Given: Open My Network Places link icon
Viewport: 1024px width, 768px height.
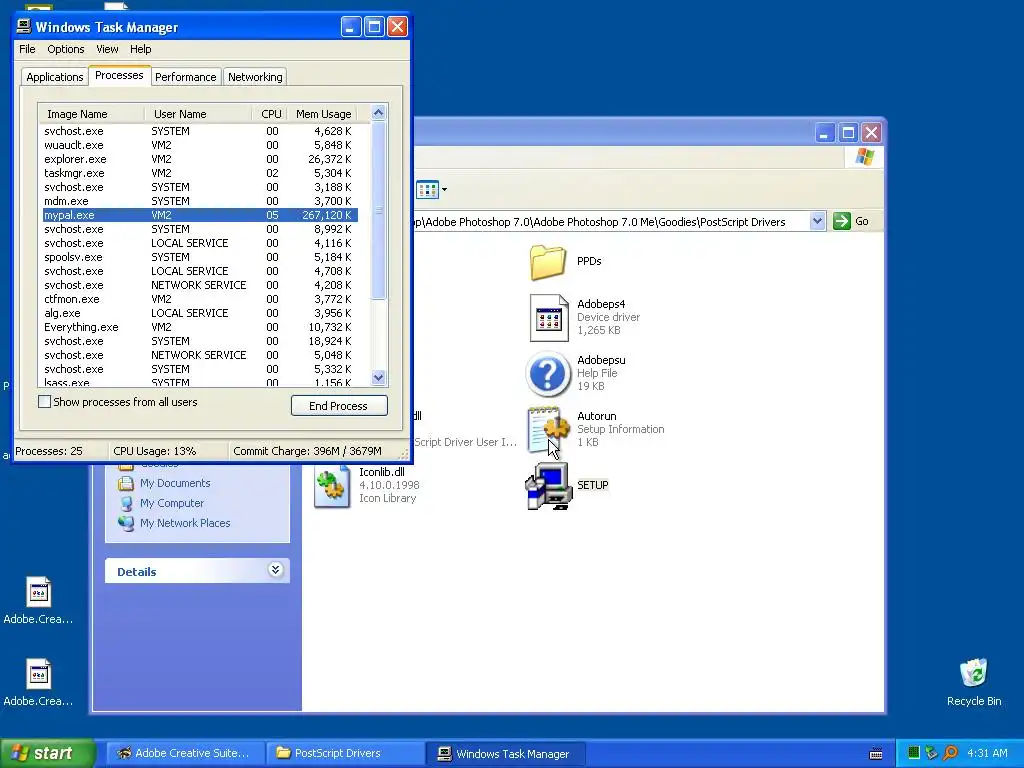Looking at the screenshot, I should (x=125, y=523).
